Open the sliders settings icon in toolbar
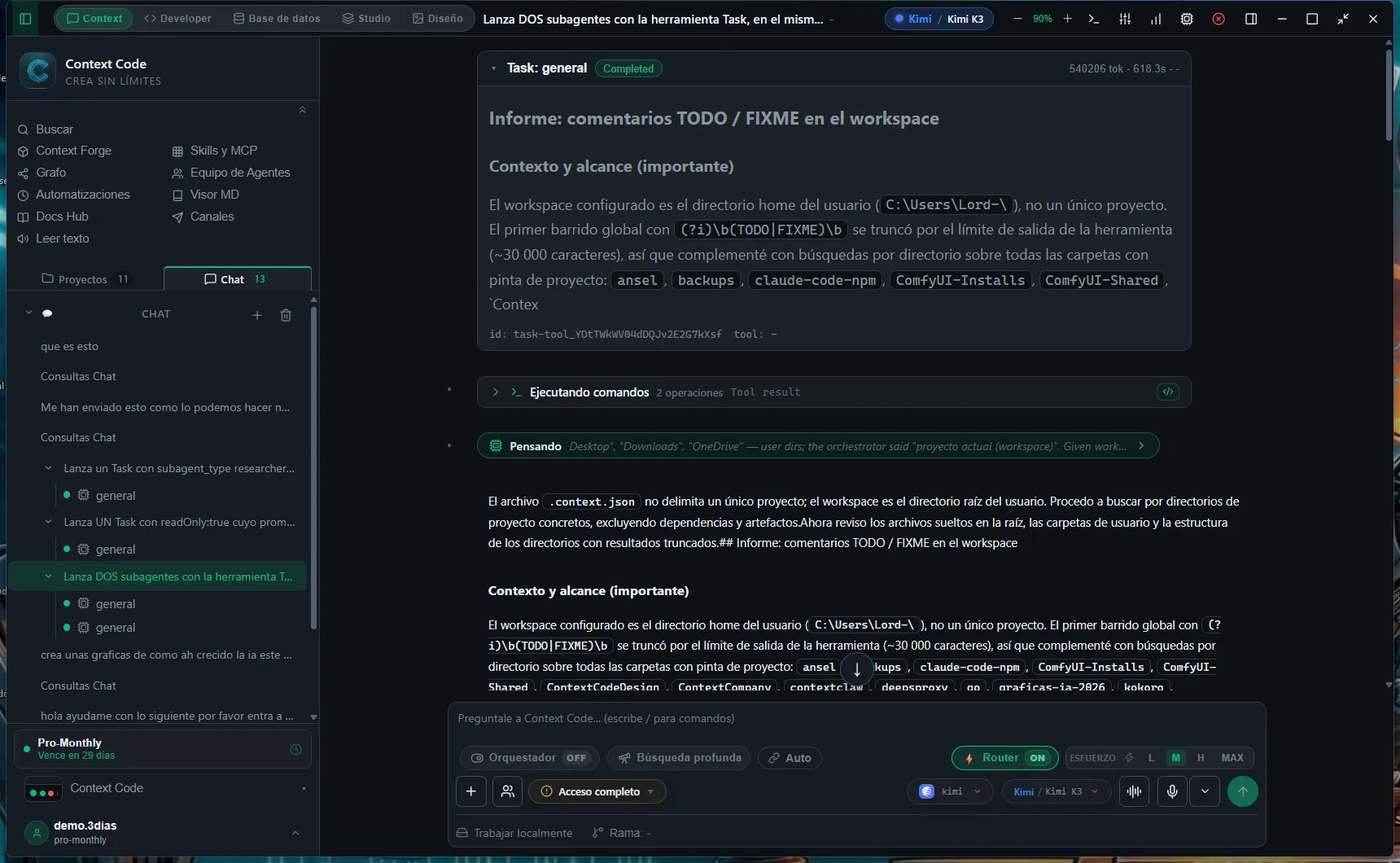The width and height of the screenshot is (1400, 863). 1125,19
